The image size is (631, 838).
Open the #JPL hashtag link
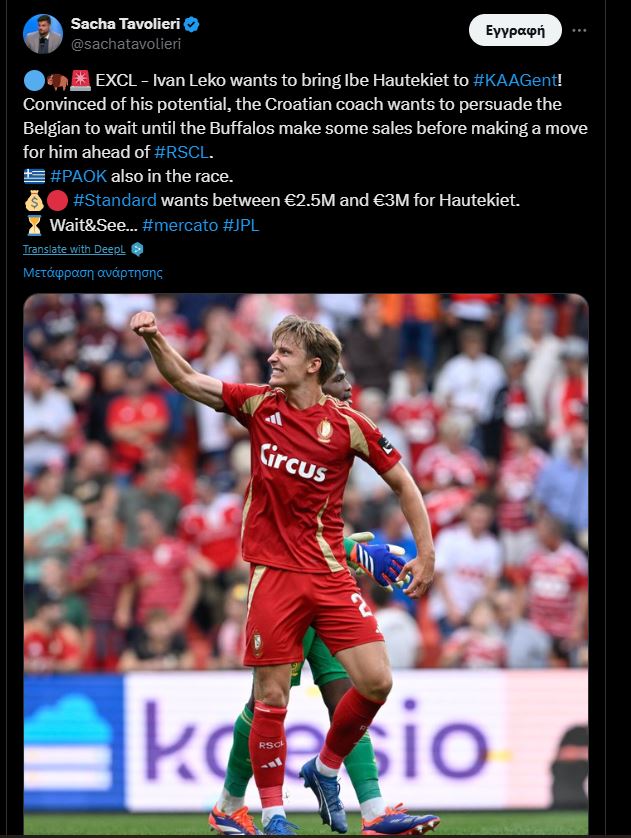[x=240, y=225]
